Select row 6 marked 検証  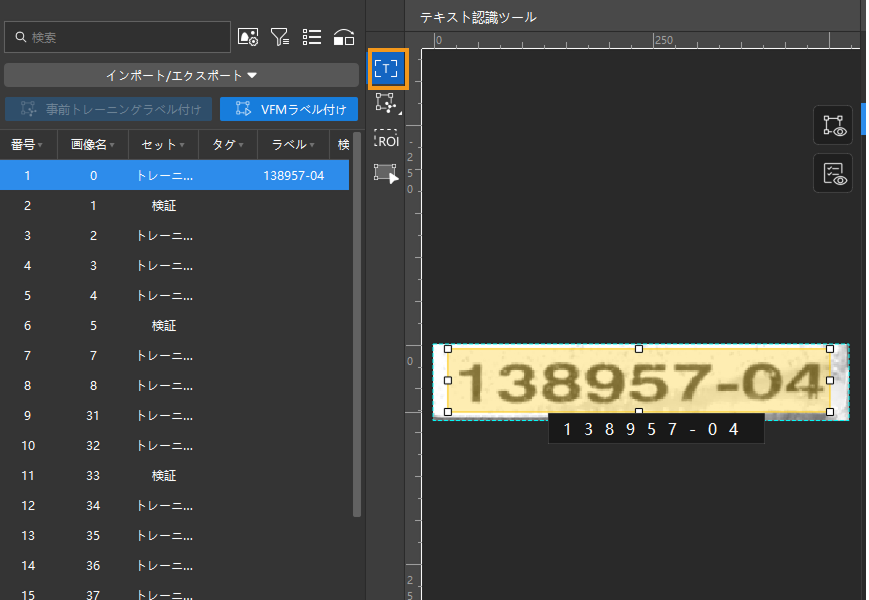[x=164, y=326]
